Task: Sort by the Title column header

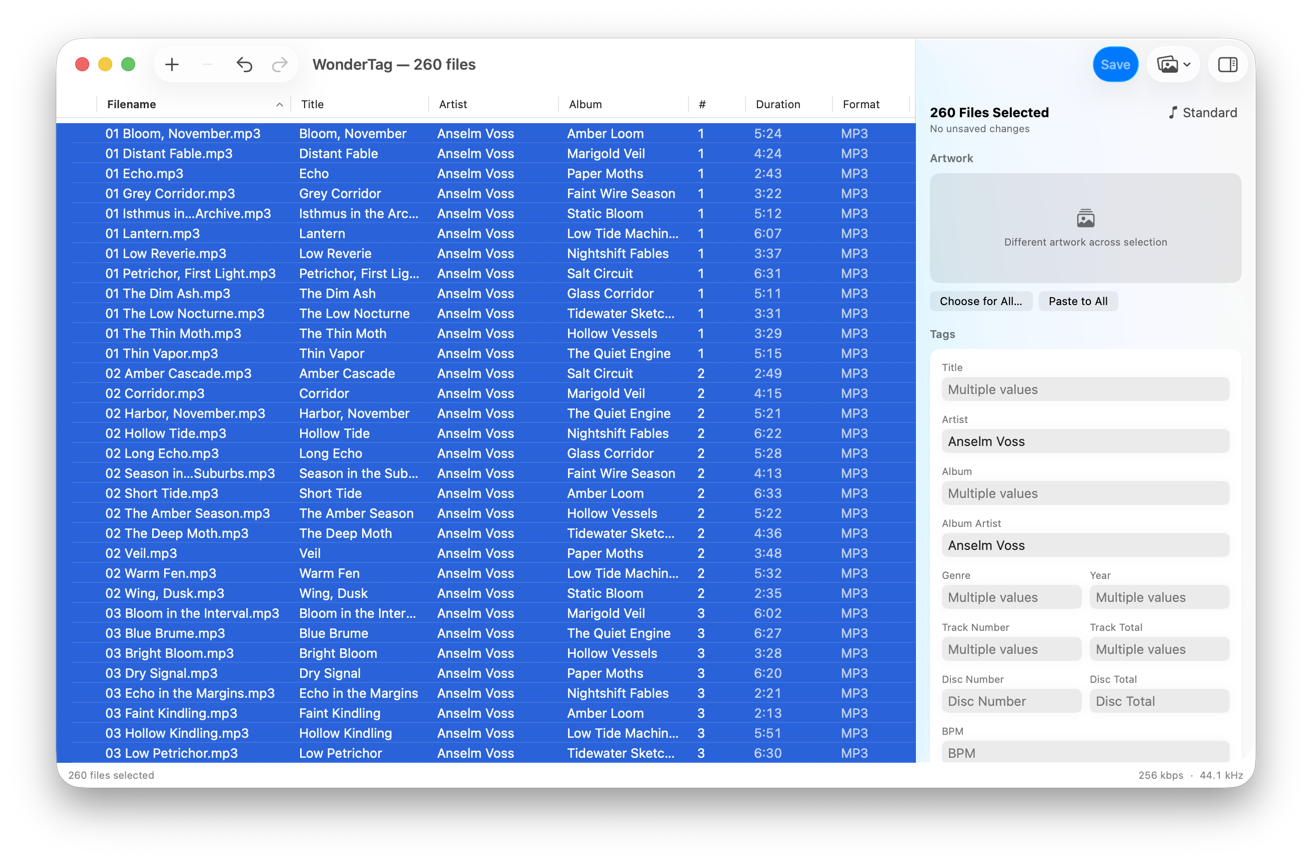Action: click(360, 104)
